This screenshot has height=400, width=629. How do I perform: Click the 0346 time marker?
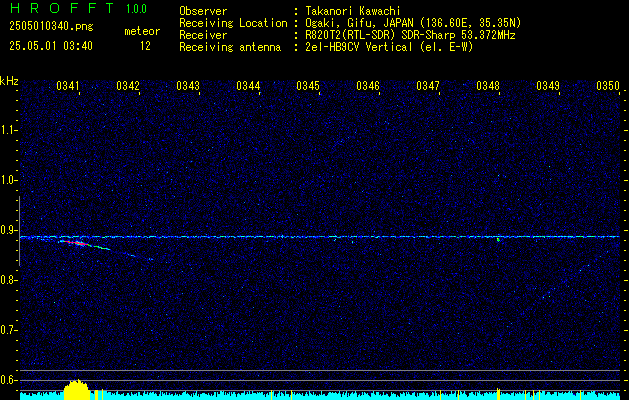coord(368,86)
